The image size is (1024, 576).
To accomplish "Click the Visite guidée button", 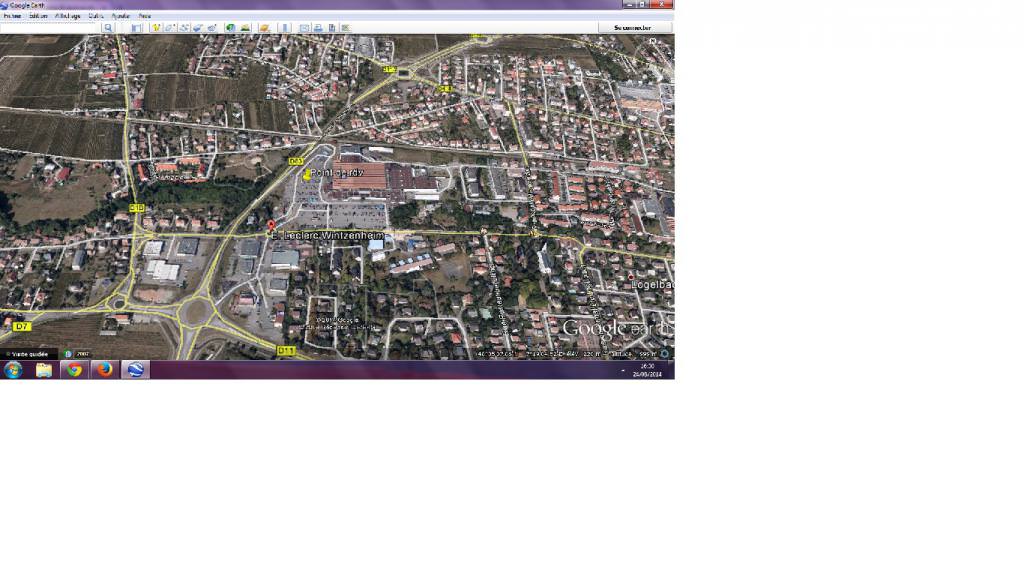I will (28, 354).
